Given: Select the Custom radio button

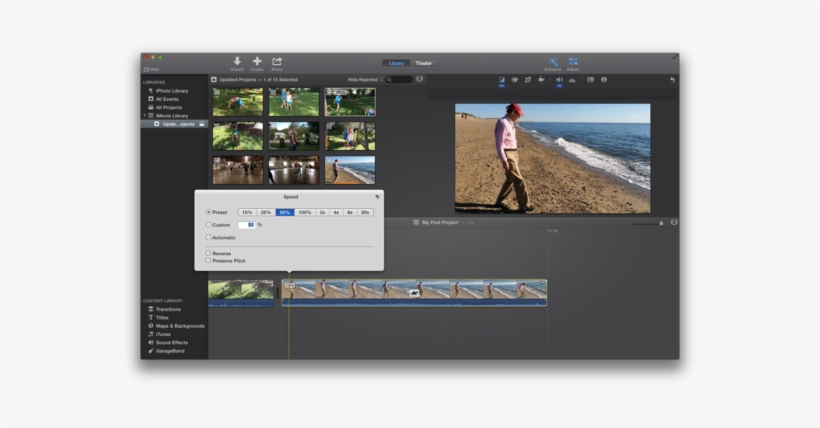Looking at the screenshot, I should [209, 225].
